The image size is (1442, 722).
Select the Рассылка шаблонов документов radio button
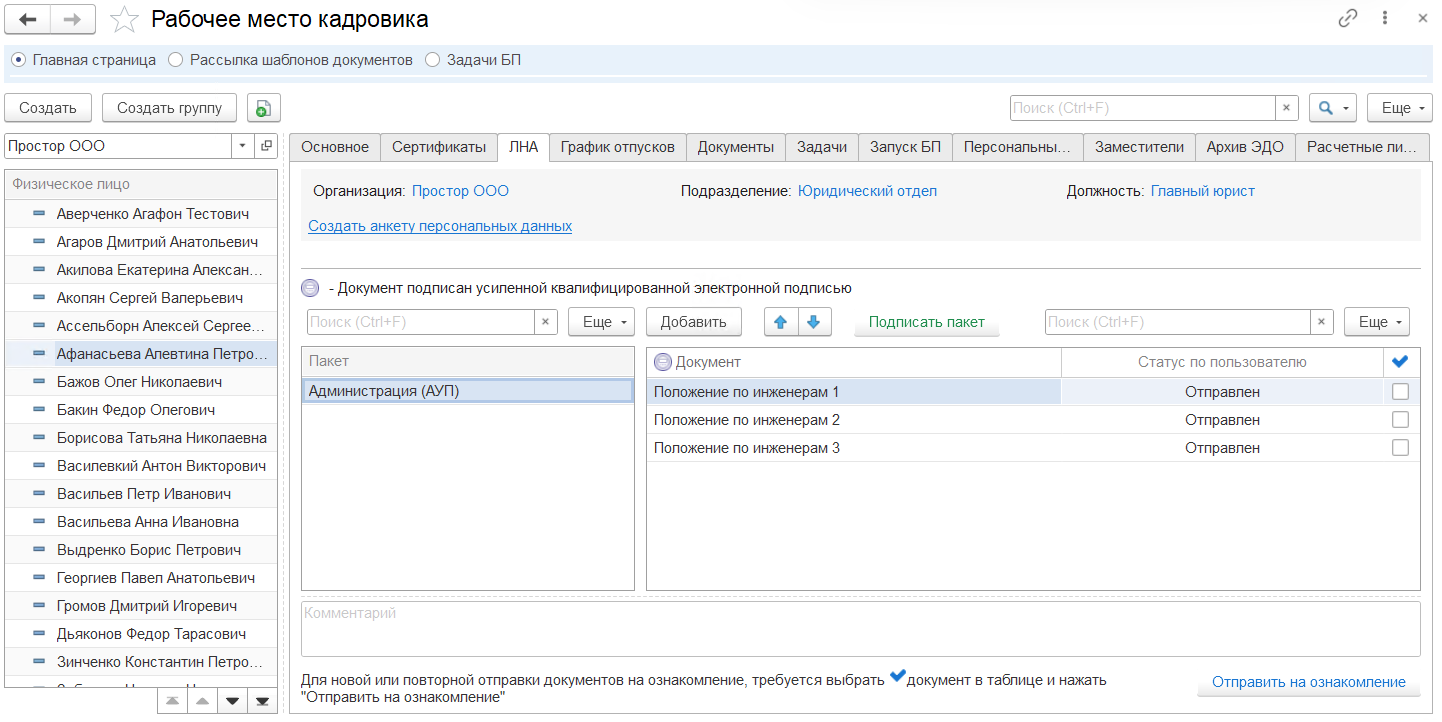(176, 60)
